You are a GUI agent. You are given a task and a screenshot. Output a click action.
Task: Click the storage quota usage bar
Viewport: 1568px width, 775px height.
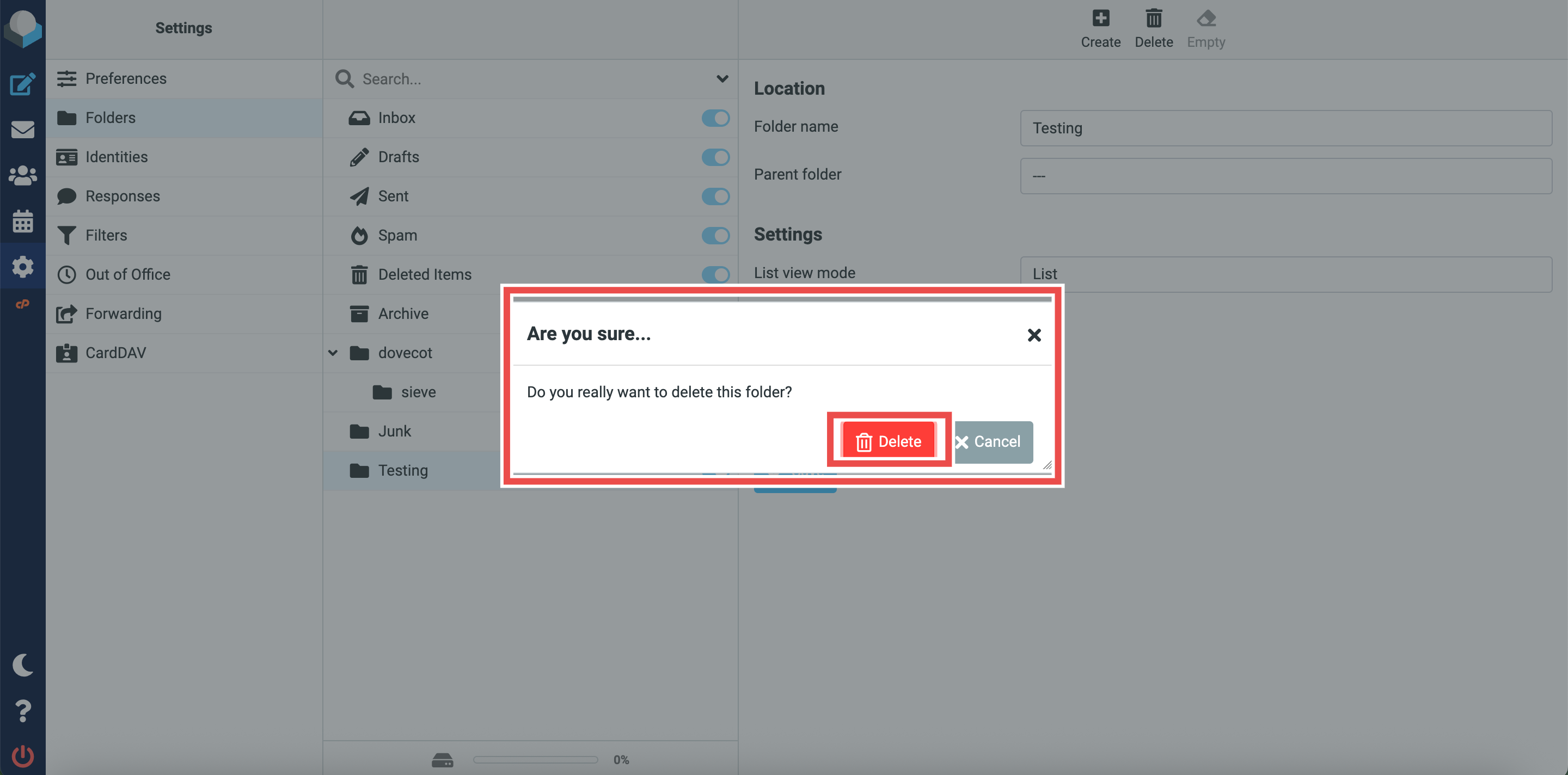pyautogui.click(x=535, y=759)
